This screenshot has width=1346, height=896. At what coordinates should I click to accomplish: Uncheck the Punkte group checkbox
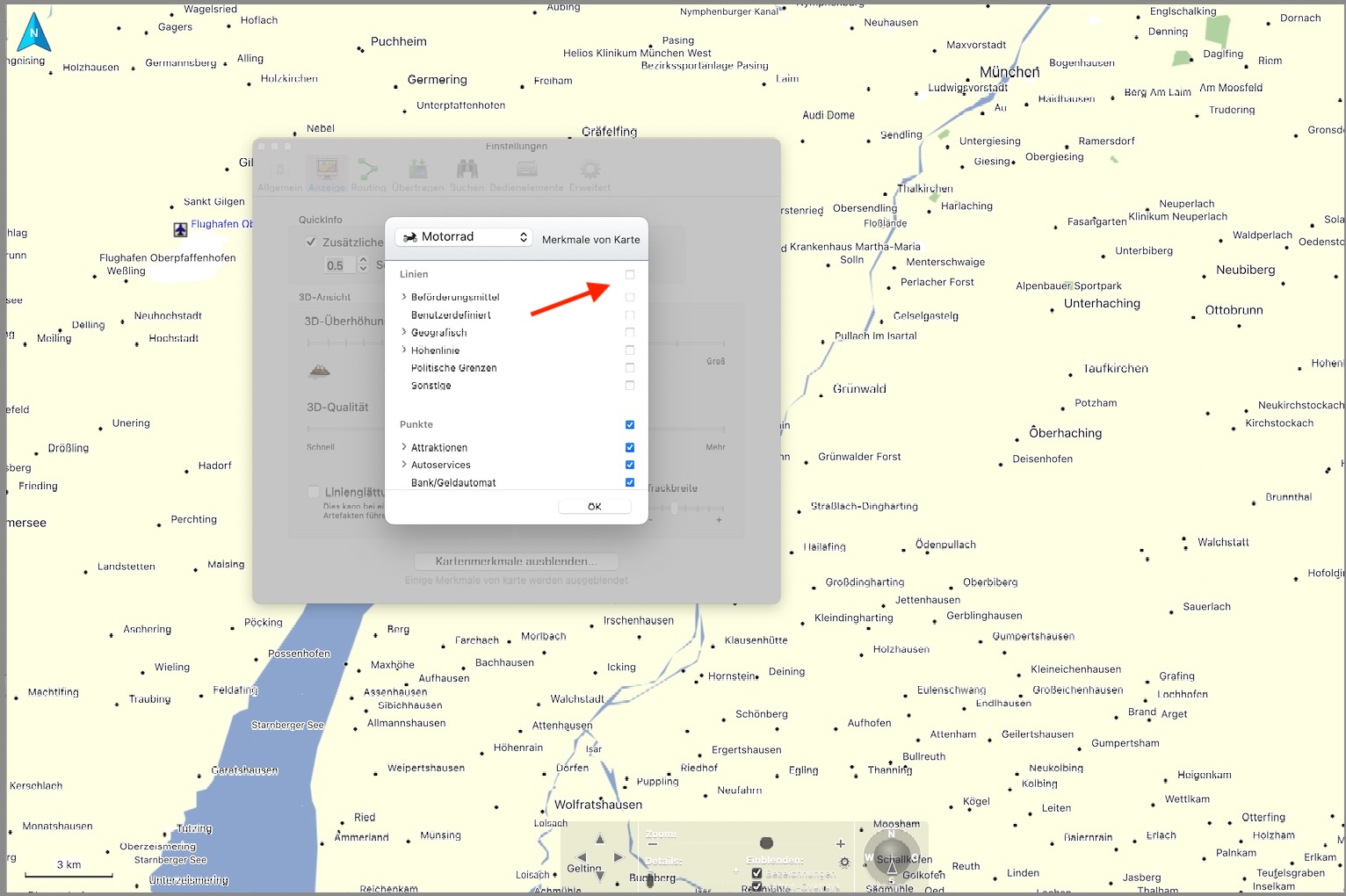coord(630,425)
